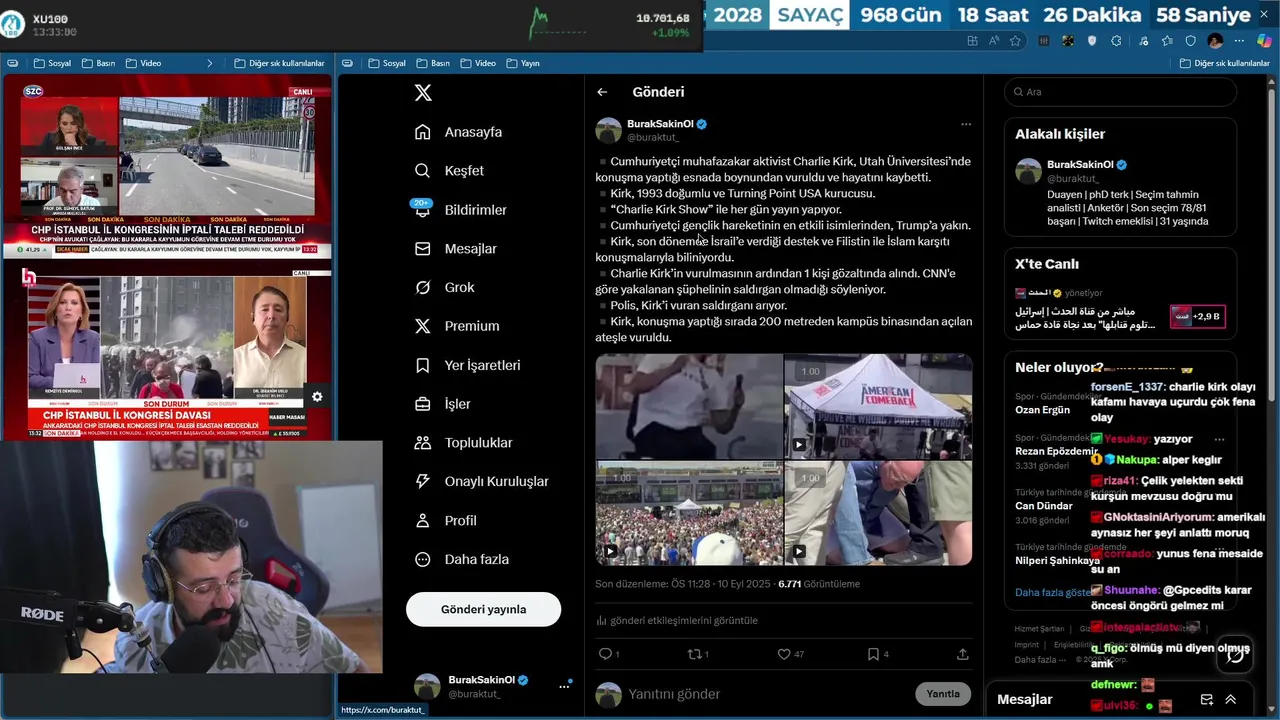Viewport: 1280px width, 720px height.
Task: Click the favorites star in address bar
Action: tap(1015, 41)
